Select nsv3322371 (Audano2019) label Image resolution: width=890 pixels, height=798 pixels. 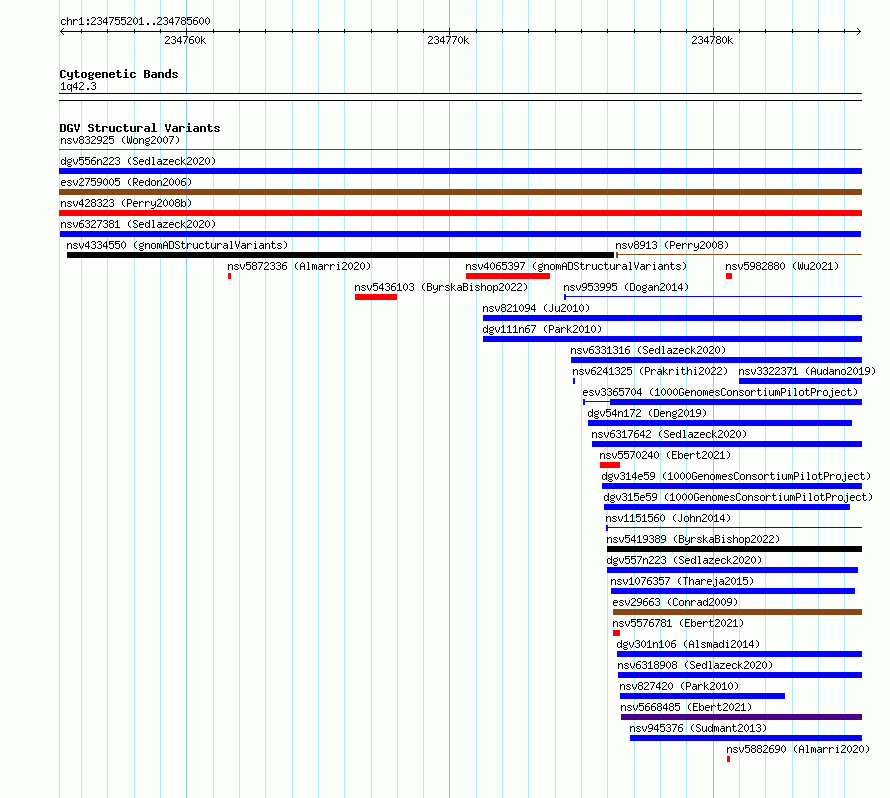click(807, 371)
